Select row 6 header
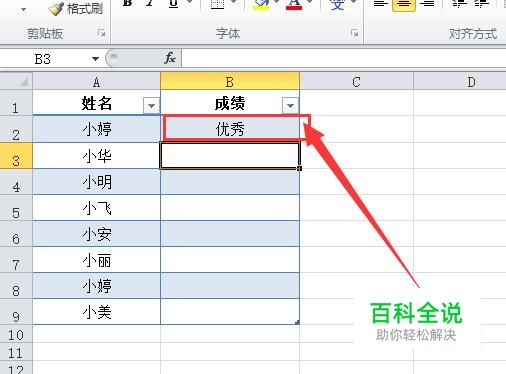The width and height of the screenshot is (506, 374). coord(16,234)
